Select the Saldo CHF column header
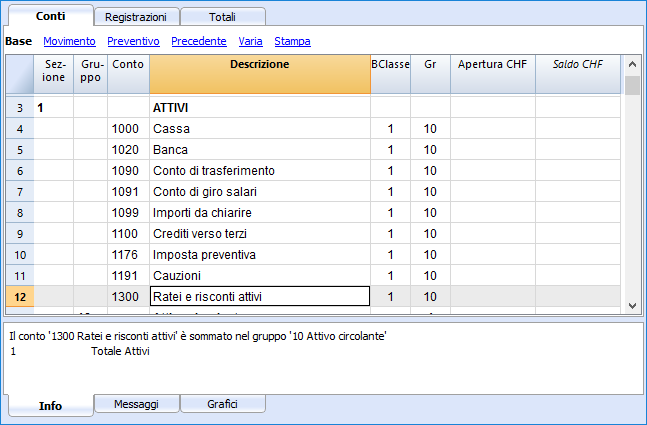Screen dimensions: 647x425 coord(578,74)
